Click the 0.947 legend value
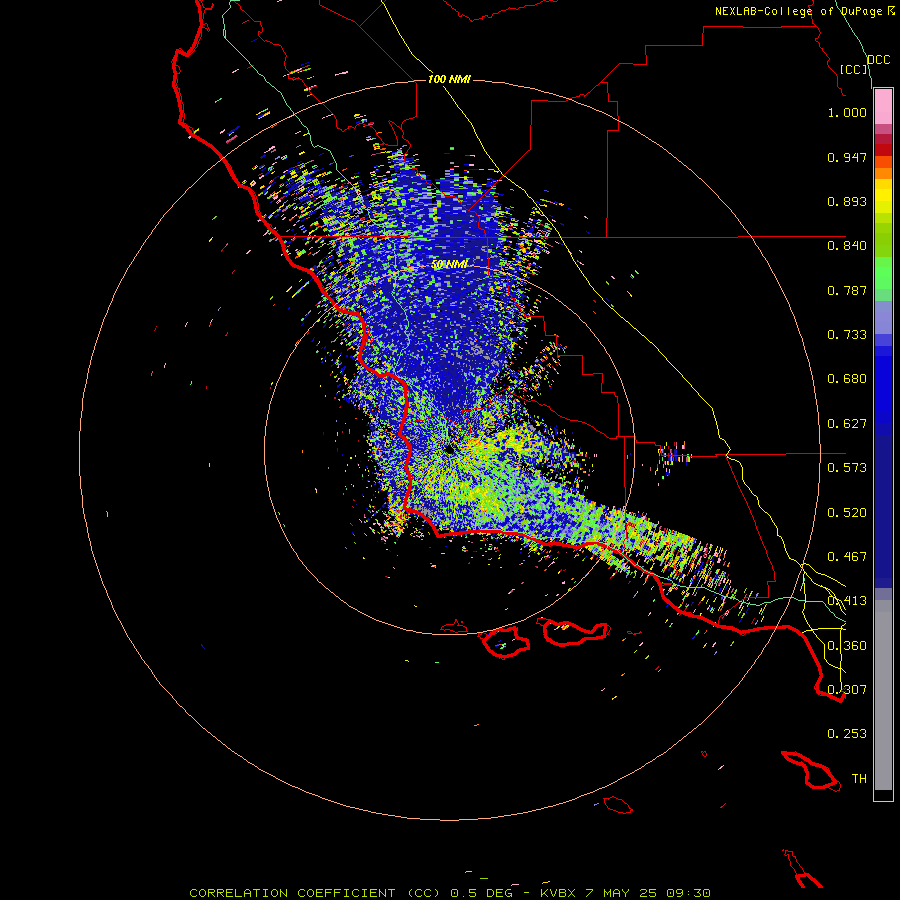This screenshot has width=900, height=900. coord(847,157)
